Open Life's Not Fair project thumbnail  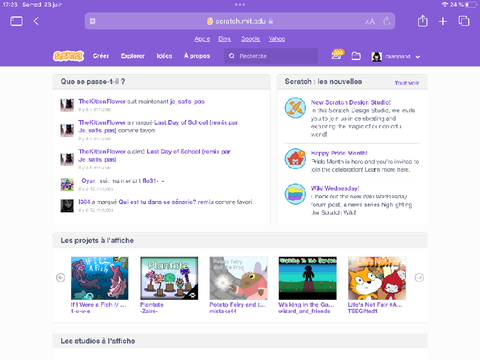click(377, 278)
